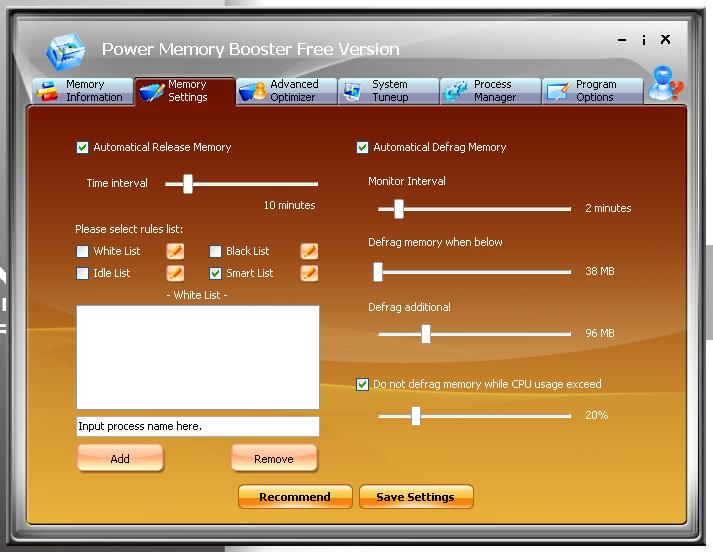Minimize the Power Memory Booster window
Screen dimensions: 713x552
click(x=622, y=40)
